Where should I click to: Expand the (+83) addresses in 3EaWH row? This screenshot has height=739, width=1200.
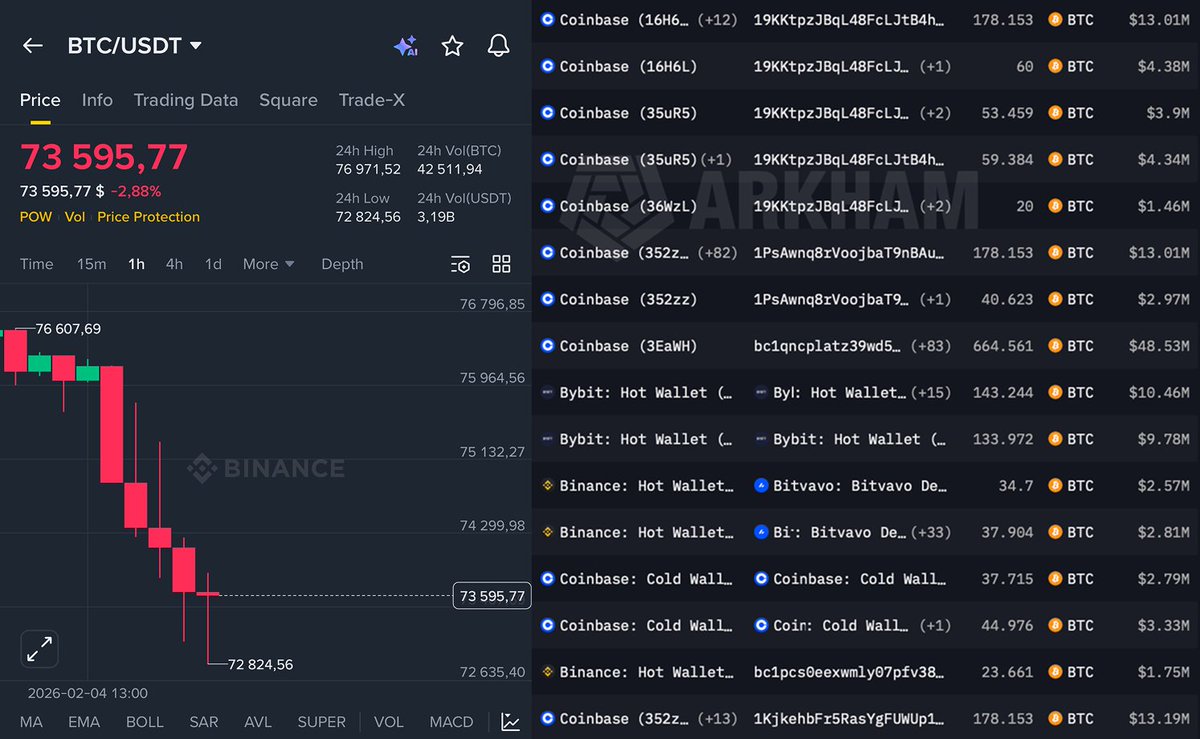click(x=931, y=346)
